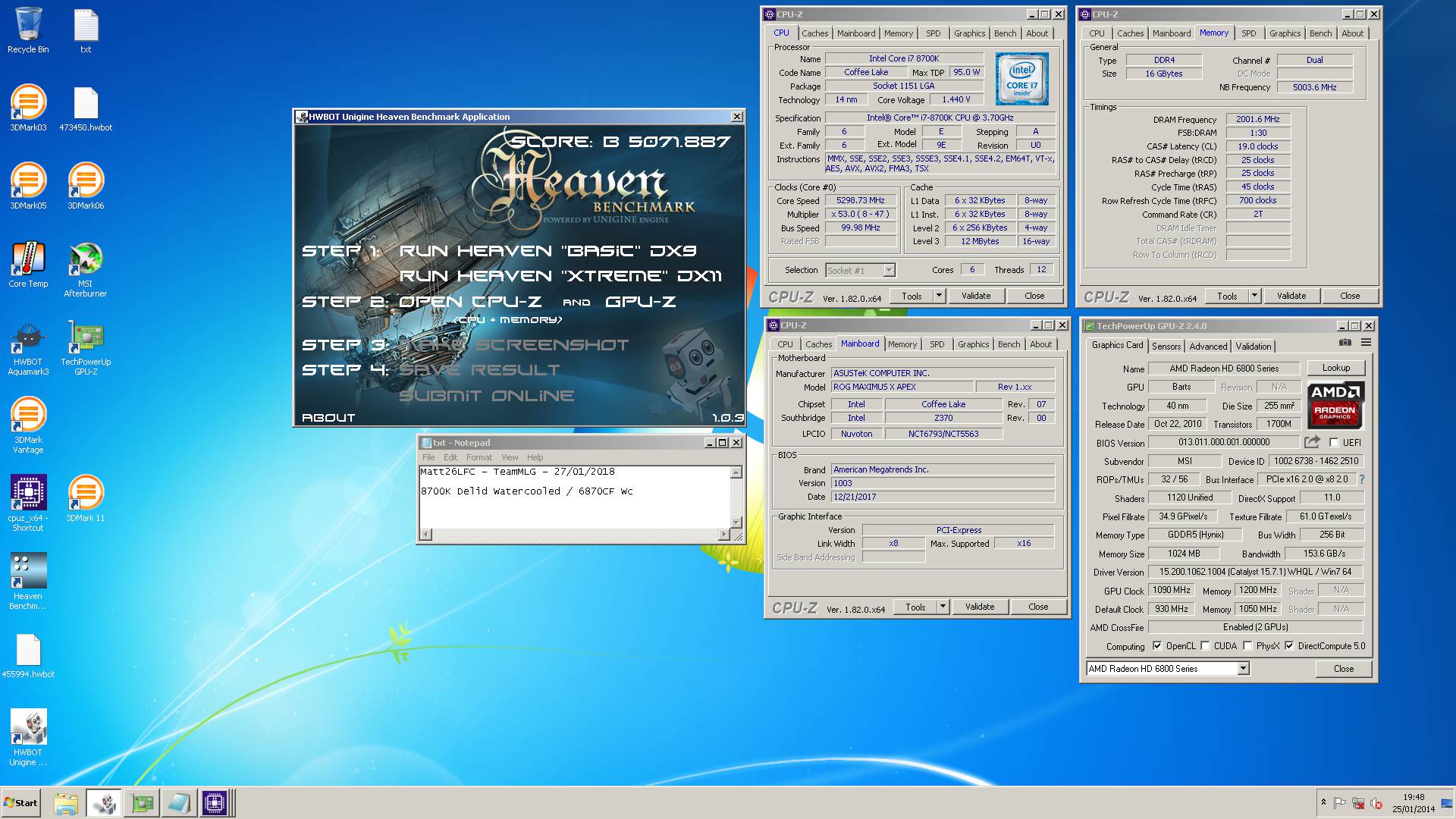Click Validate in CPU-Z CPU window
Screen dimensions: 1456x819
(976, 296)
